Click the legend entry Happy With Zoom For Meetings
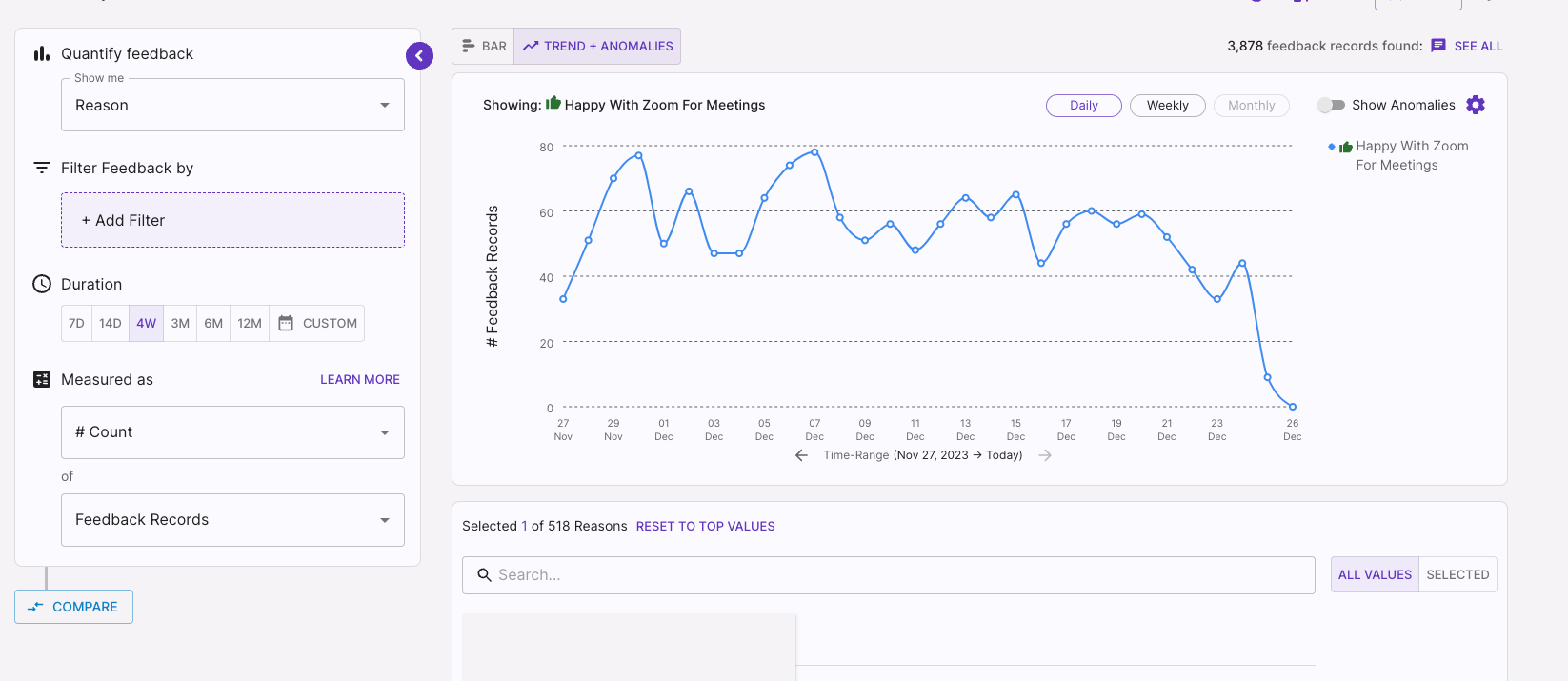This screenshot has width=1568, height=681. [x=1399, y=155]
